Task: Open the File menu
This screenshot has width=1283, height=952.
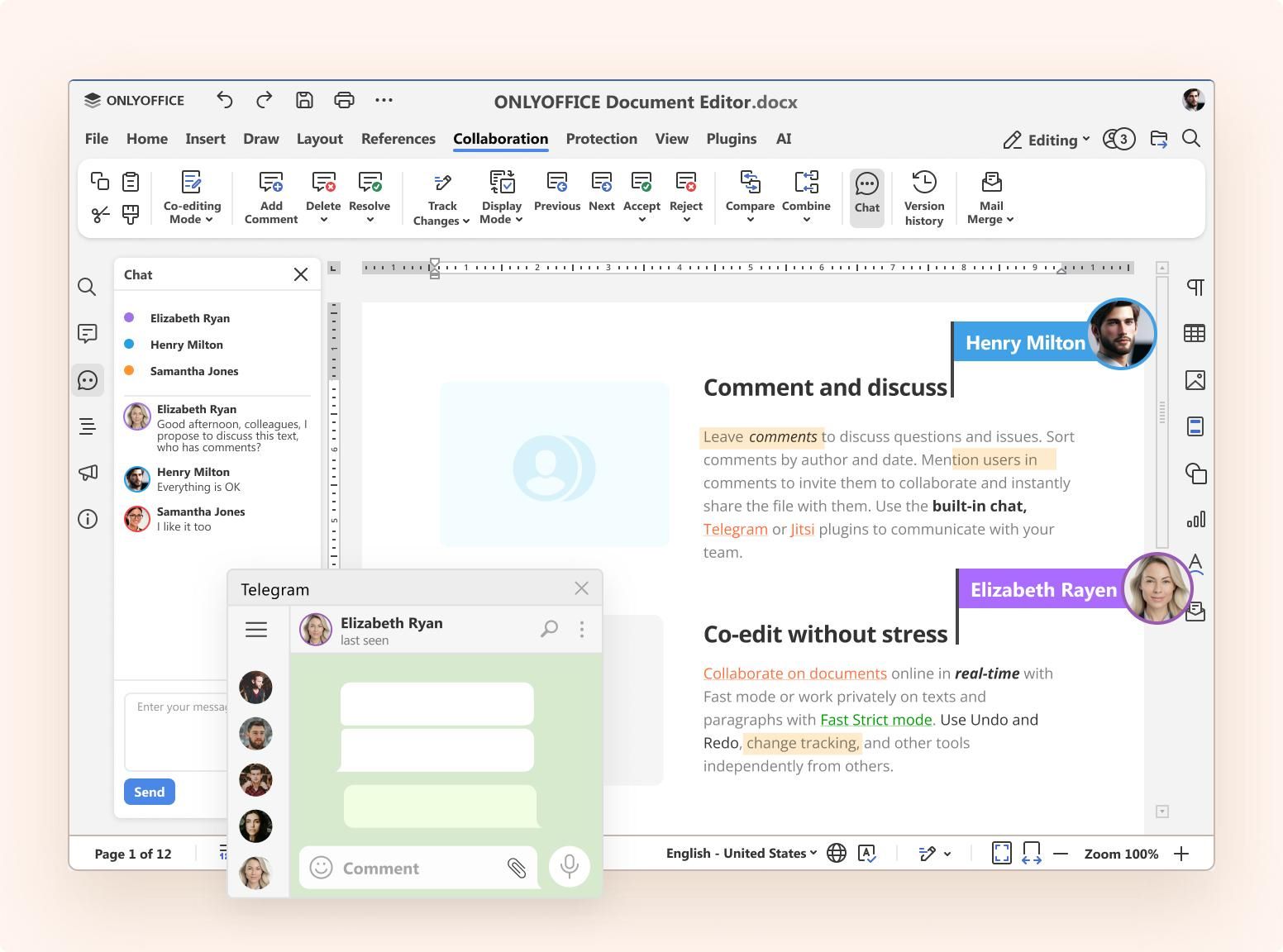Action: [97, 139]
